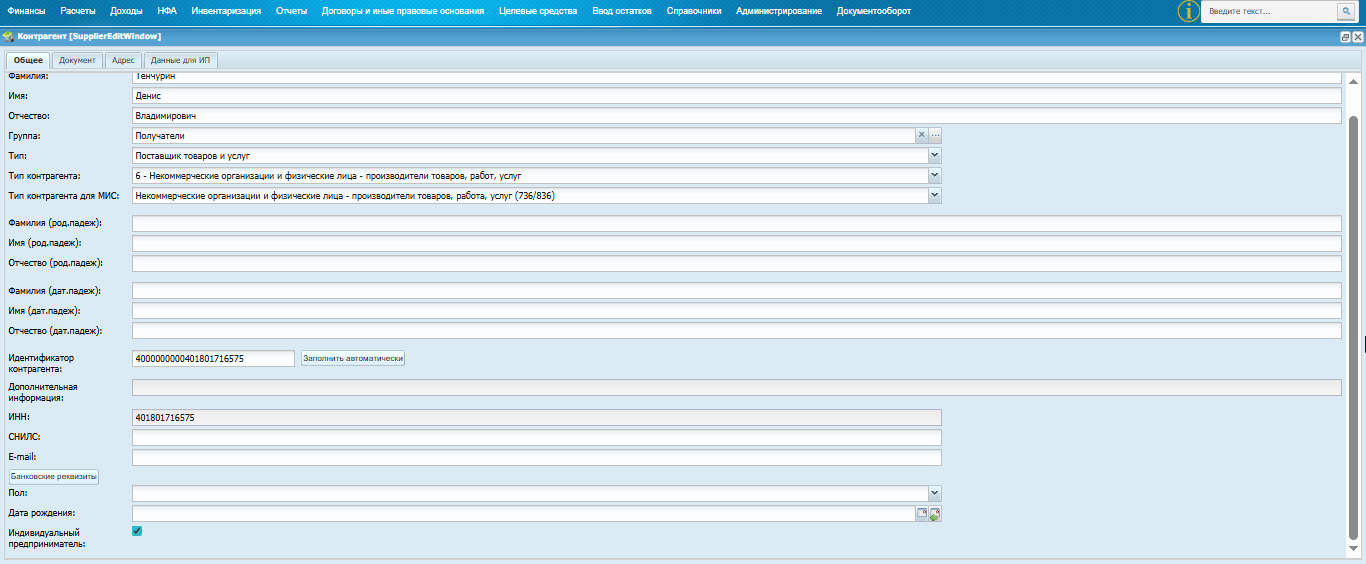1366x564 pixels.
Task: Click the yellow information icon
Action: pyautogui.click(x=1187, y=11)
